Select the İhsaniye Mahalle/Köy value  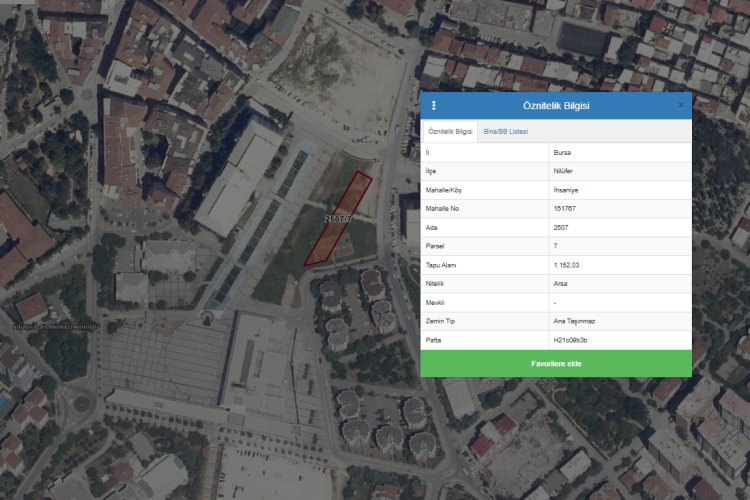[x=566, y=189]
